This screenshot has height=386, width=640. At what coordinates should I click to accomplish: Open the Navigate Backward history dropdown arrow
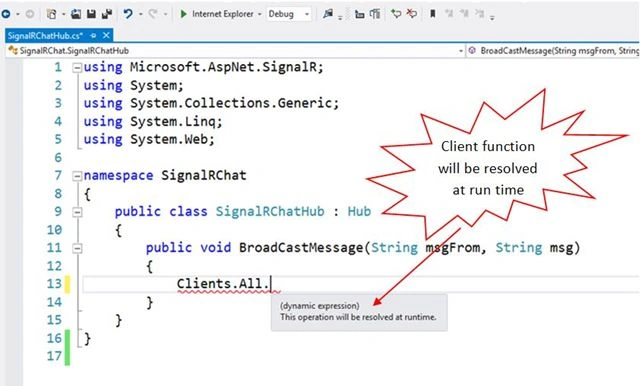(x=18, y=14)
